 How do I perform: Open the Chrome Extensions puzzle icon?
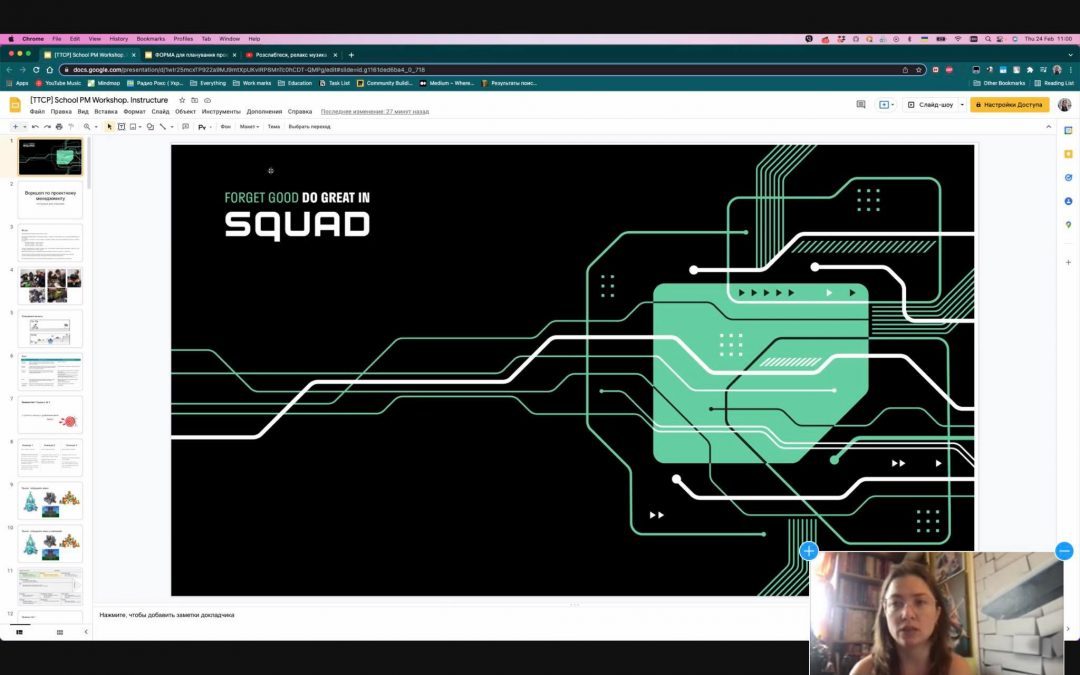1030,70
